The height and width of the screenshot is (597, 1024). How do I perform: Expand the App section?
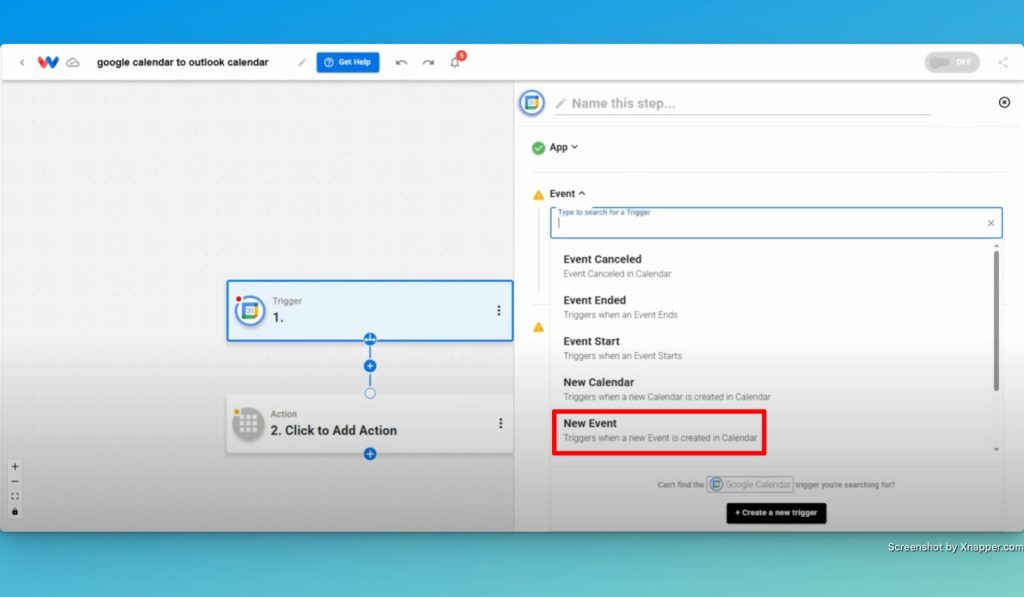pyautogui.click(x=564, y=148)
